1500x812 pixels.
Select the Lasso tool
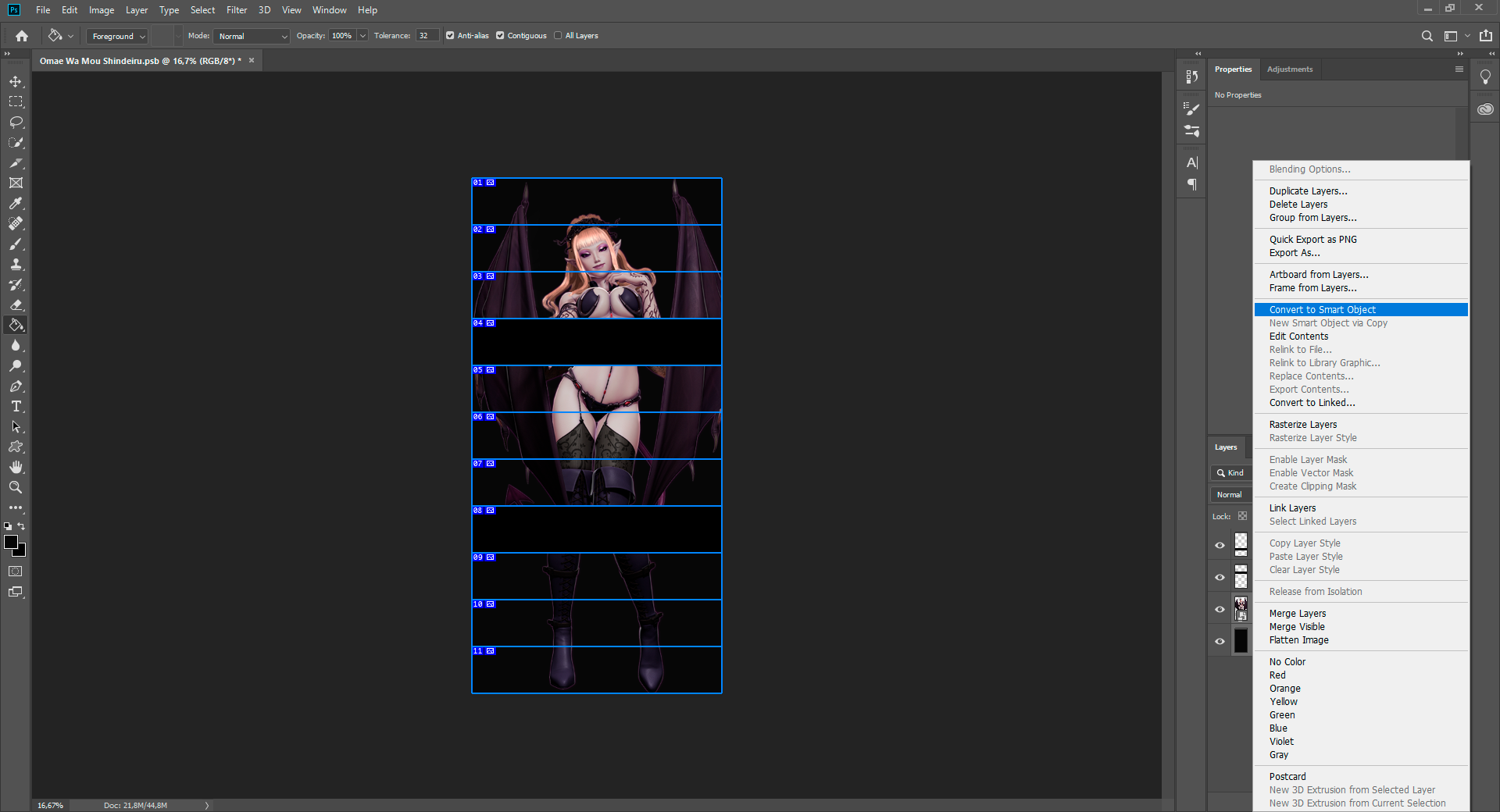click(16, 122)
